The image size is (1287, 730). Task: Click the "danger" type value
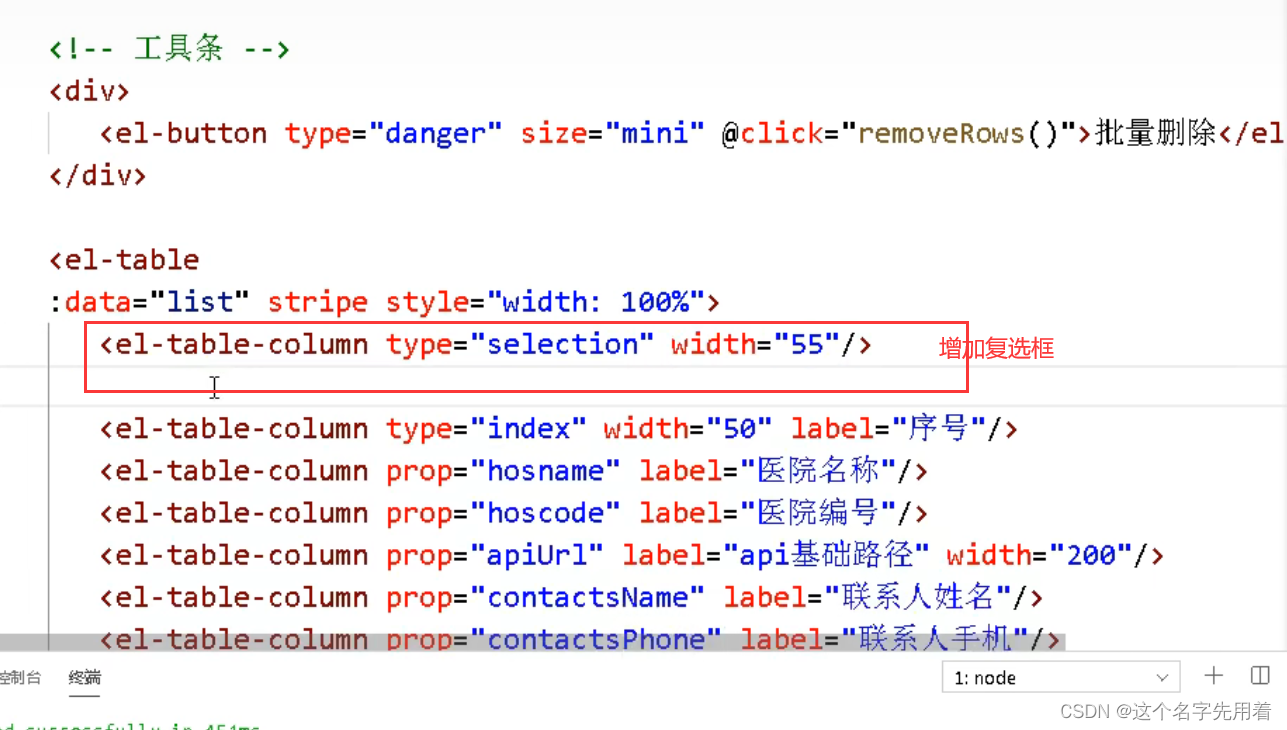[x=436, y=133]
